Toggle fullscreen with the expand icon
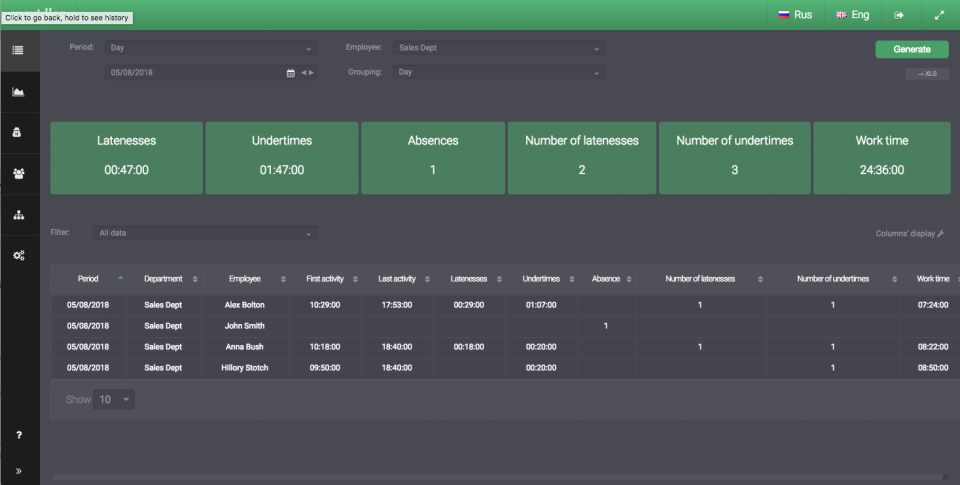This screenshot has width=960, height=485. (939, 15)
